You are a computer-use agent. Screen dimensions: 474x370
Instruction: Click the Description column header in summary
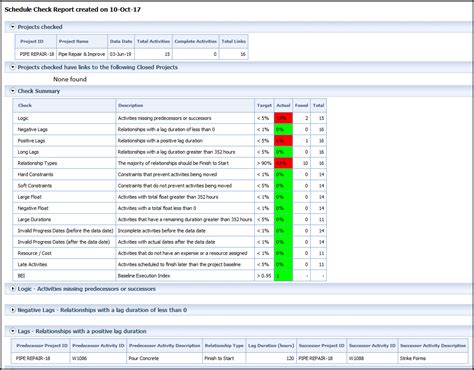pos(185,105)
